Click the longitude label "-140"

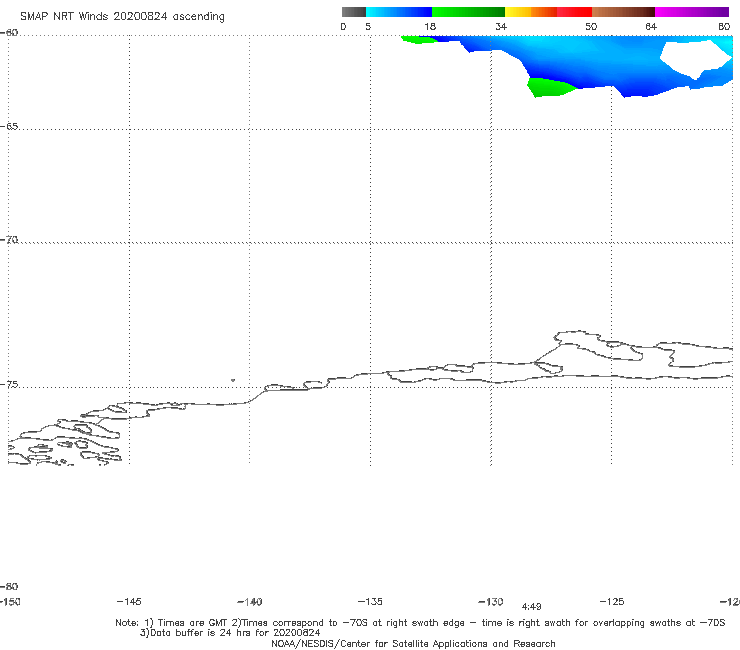250,601
